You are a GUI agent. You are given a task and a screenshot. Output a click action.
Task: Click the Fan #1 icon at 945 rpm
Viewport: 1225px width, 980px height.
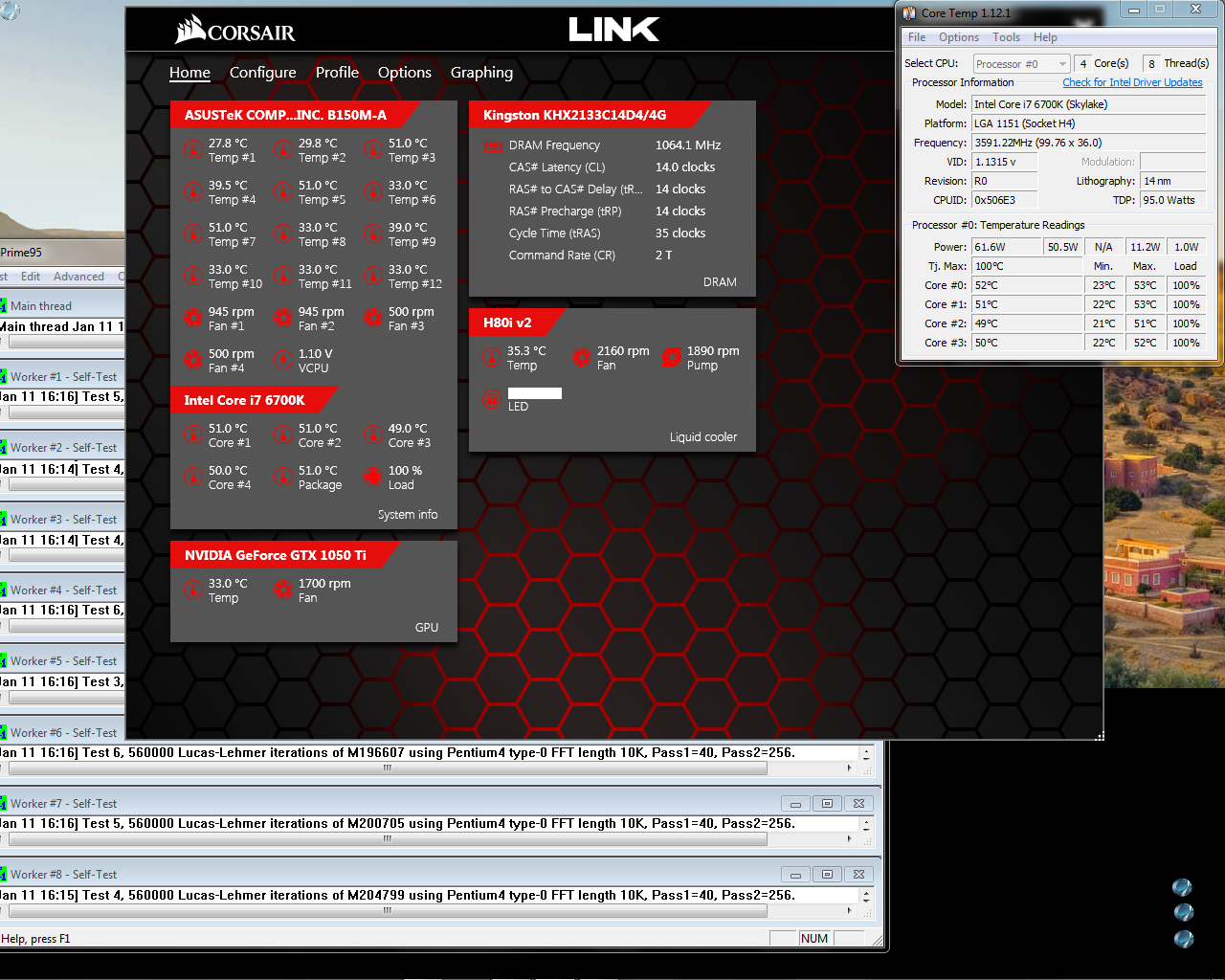coord(192,318)
